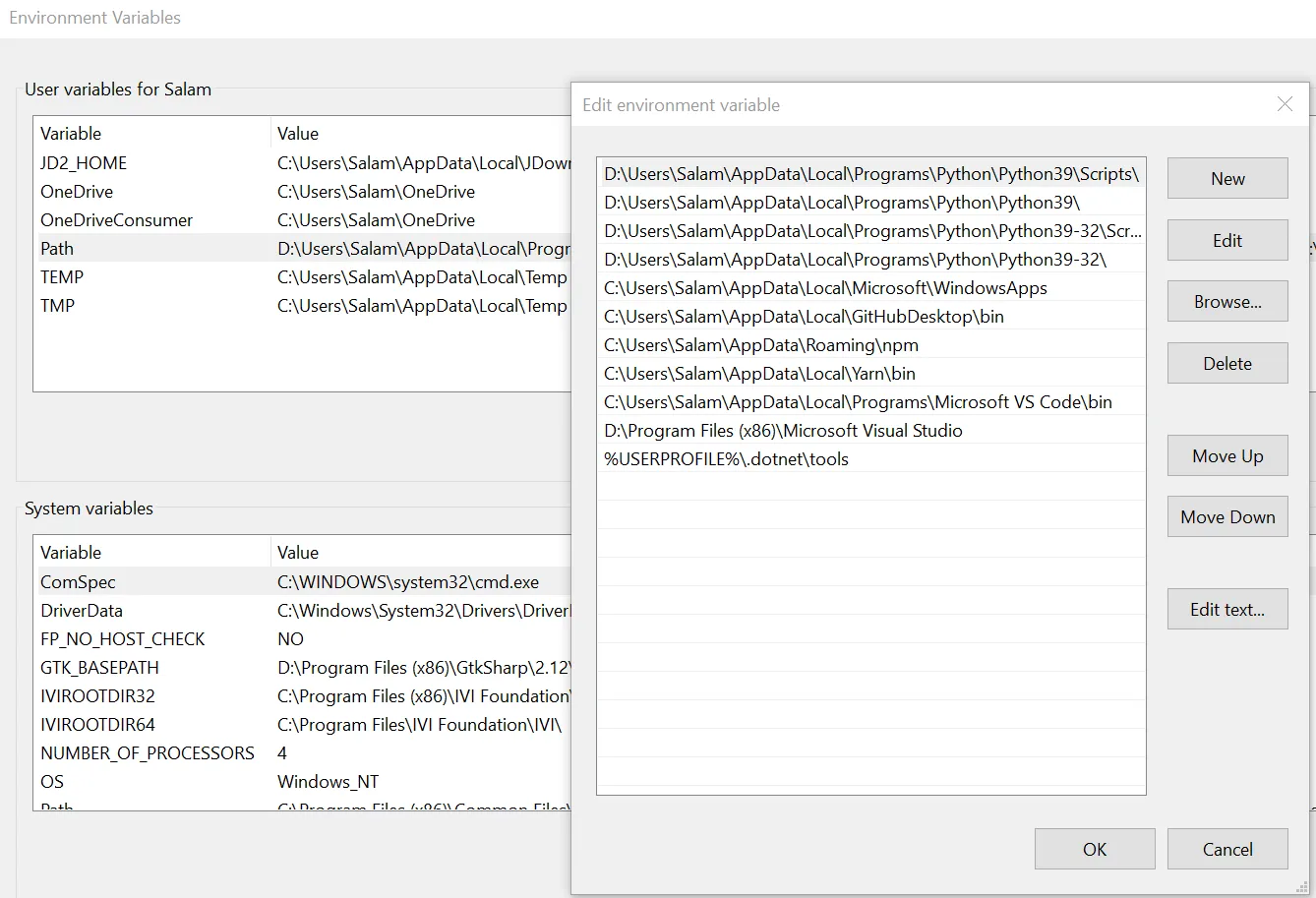Select the DriverData system variable

click(303, 611)
